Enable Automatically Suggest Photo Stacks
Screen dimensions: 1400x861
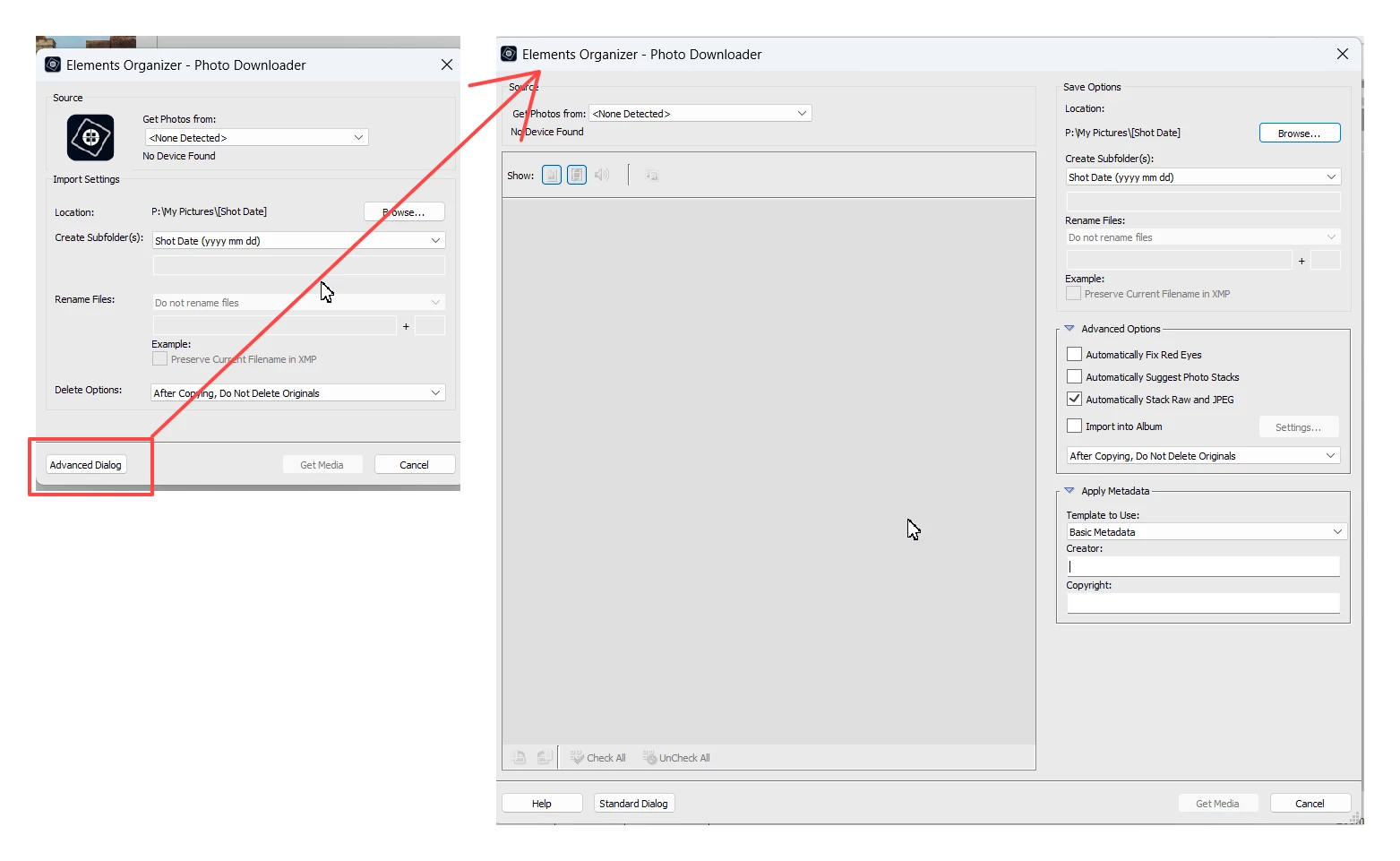pos(1075,377)
